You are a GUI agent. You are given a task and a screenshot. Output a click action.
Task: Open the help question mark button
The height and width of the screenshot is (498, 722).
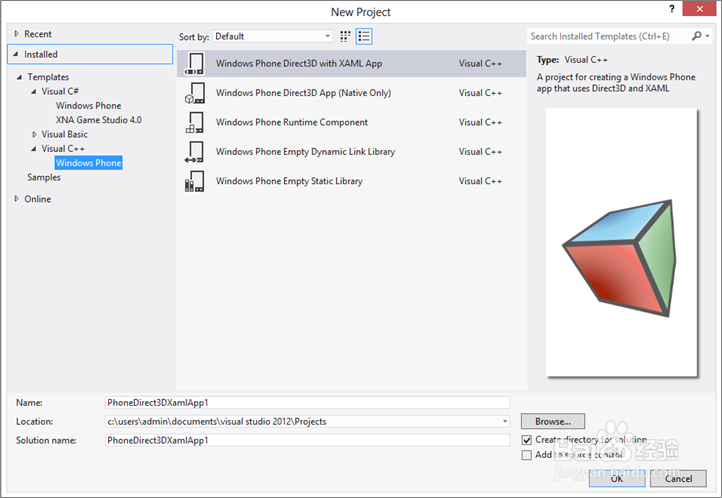click(x=672, y=9)
